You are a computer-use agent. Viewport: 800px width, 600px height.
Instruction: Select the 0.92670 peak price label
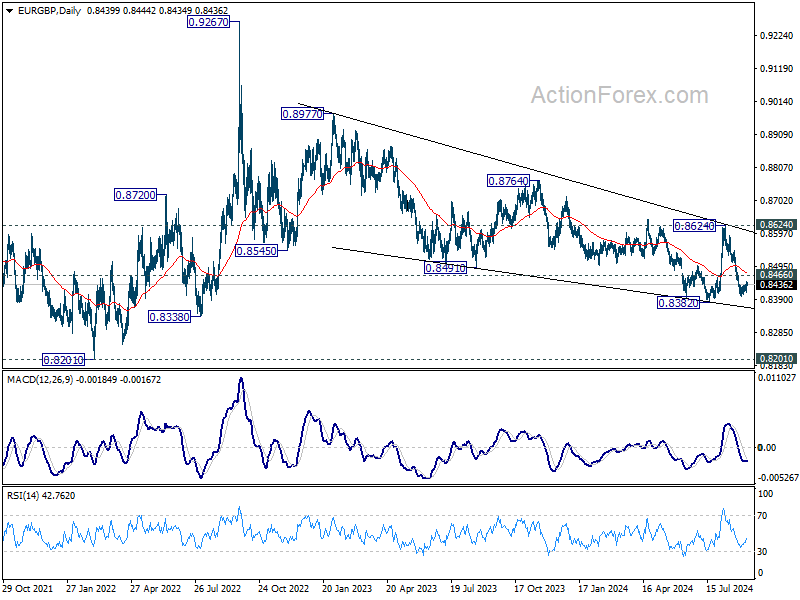click(208, 22)
